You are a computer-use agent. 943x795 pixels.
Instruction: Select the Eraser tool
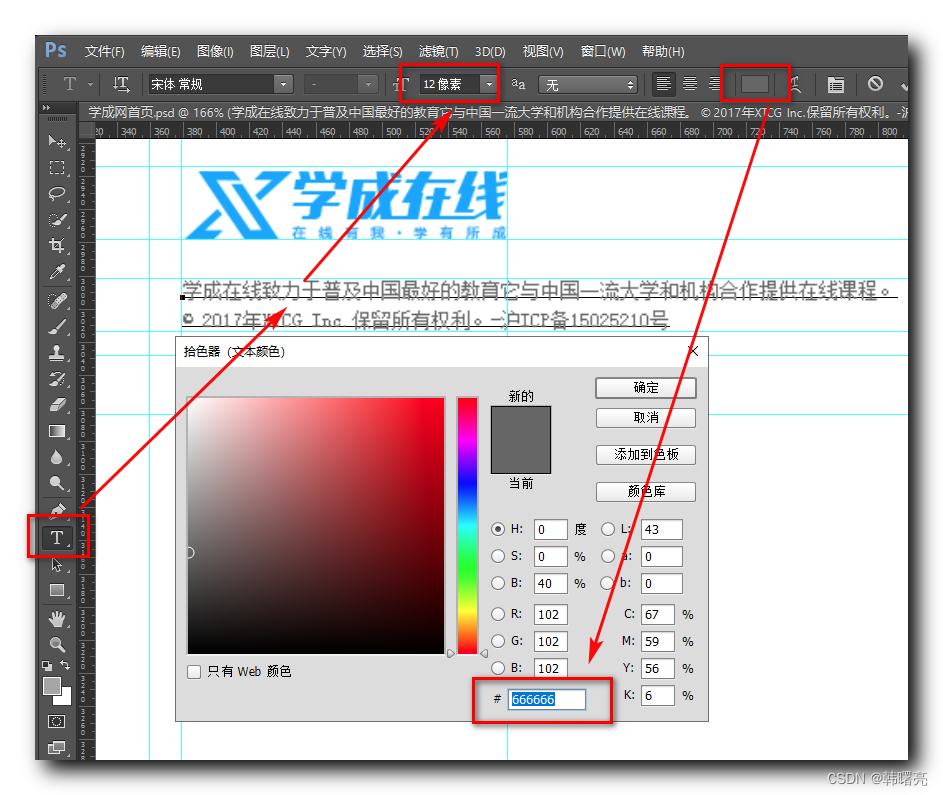pos(57,405)
